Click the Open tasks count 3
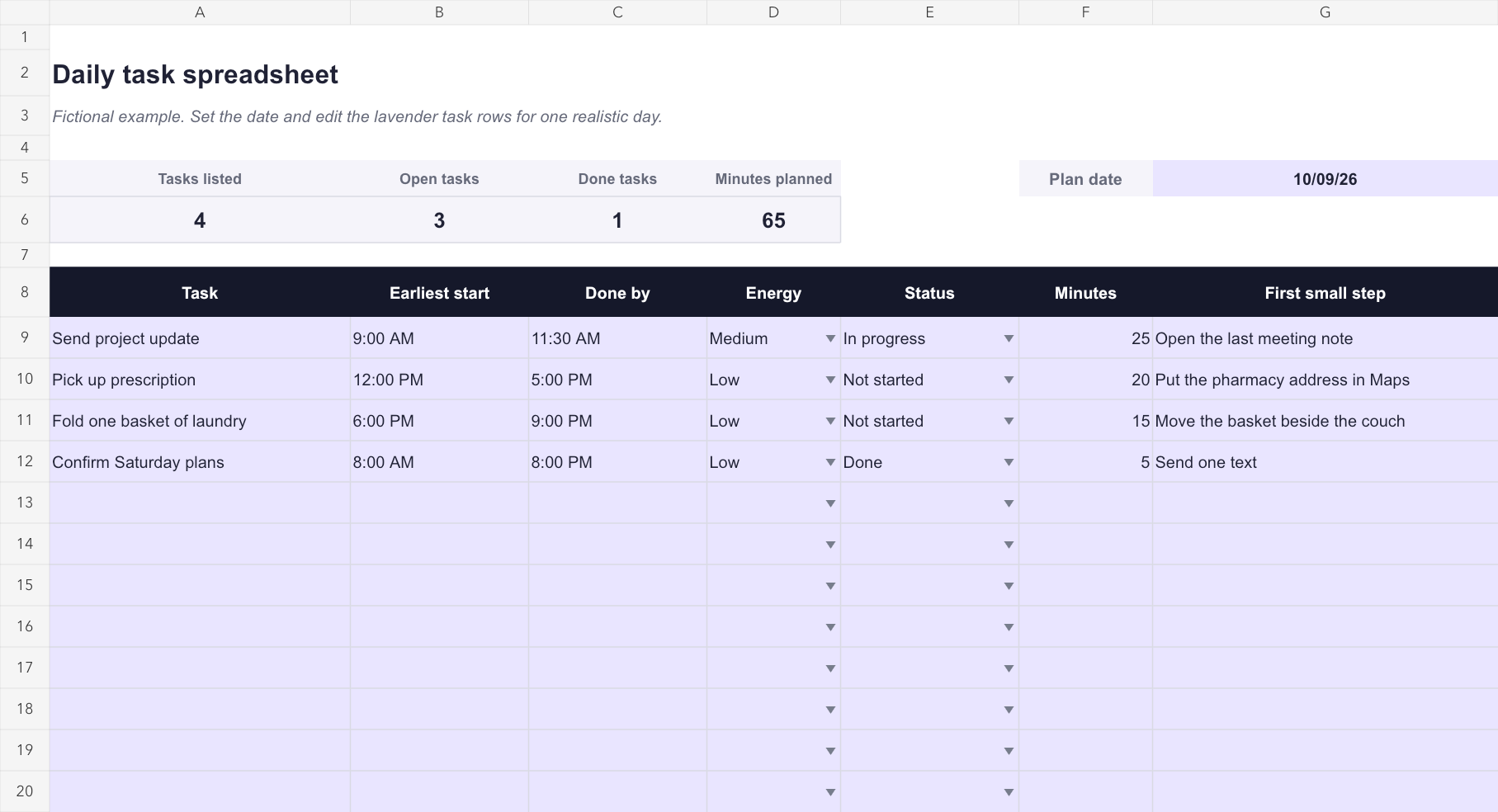This screenshot has width=1498, height=812. [x=439, y=220]
